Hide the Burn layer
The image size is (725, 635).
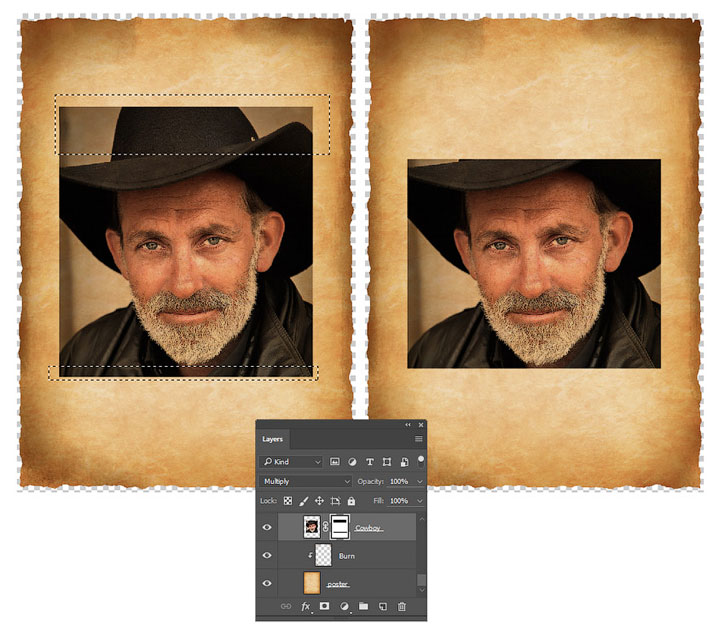click(267, 555)
